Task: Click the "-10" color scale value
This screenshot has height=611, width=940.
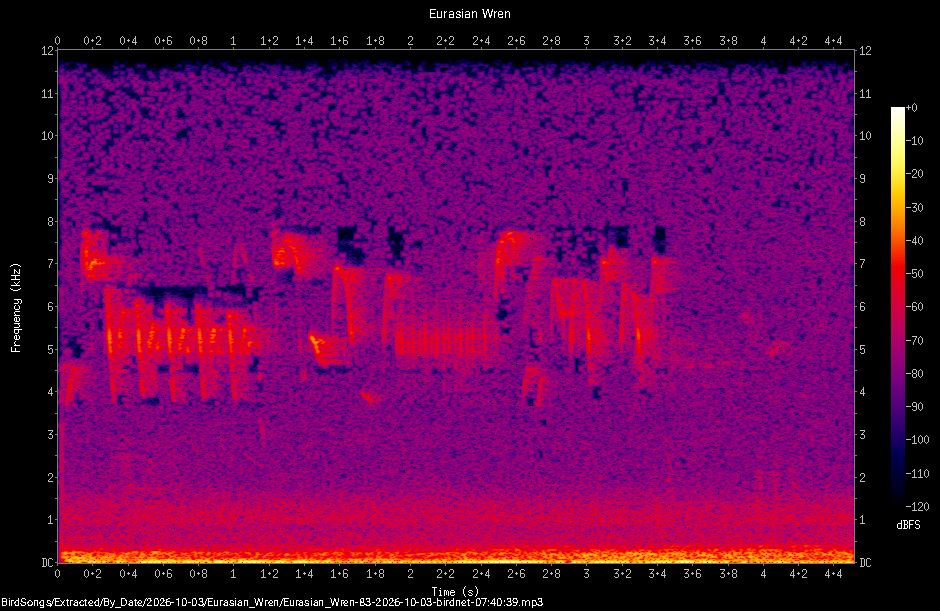Action: coord(914,141)
